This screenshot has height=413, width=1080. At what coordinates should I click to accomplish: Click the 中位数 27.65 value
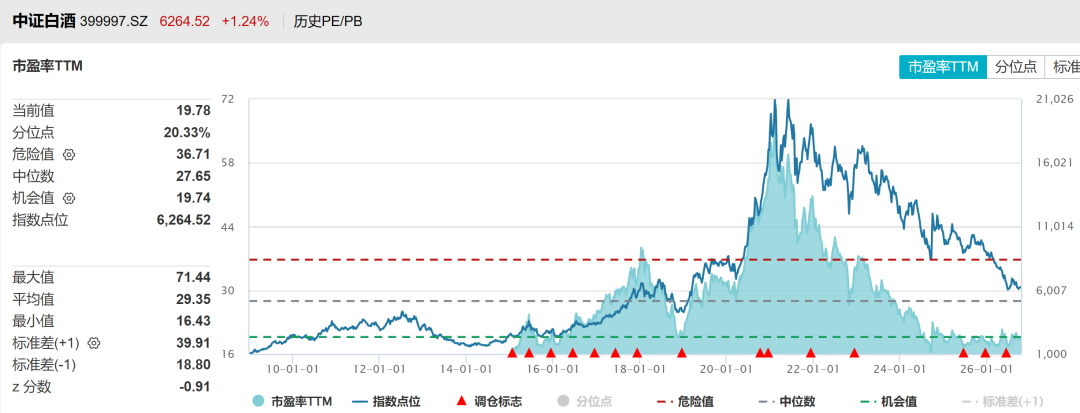click(193, 176)
